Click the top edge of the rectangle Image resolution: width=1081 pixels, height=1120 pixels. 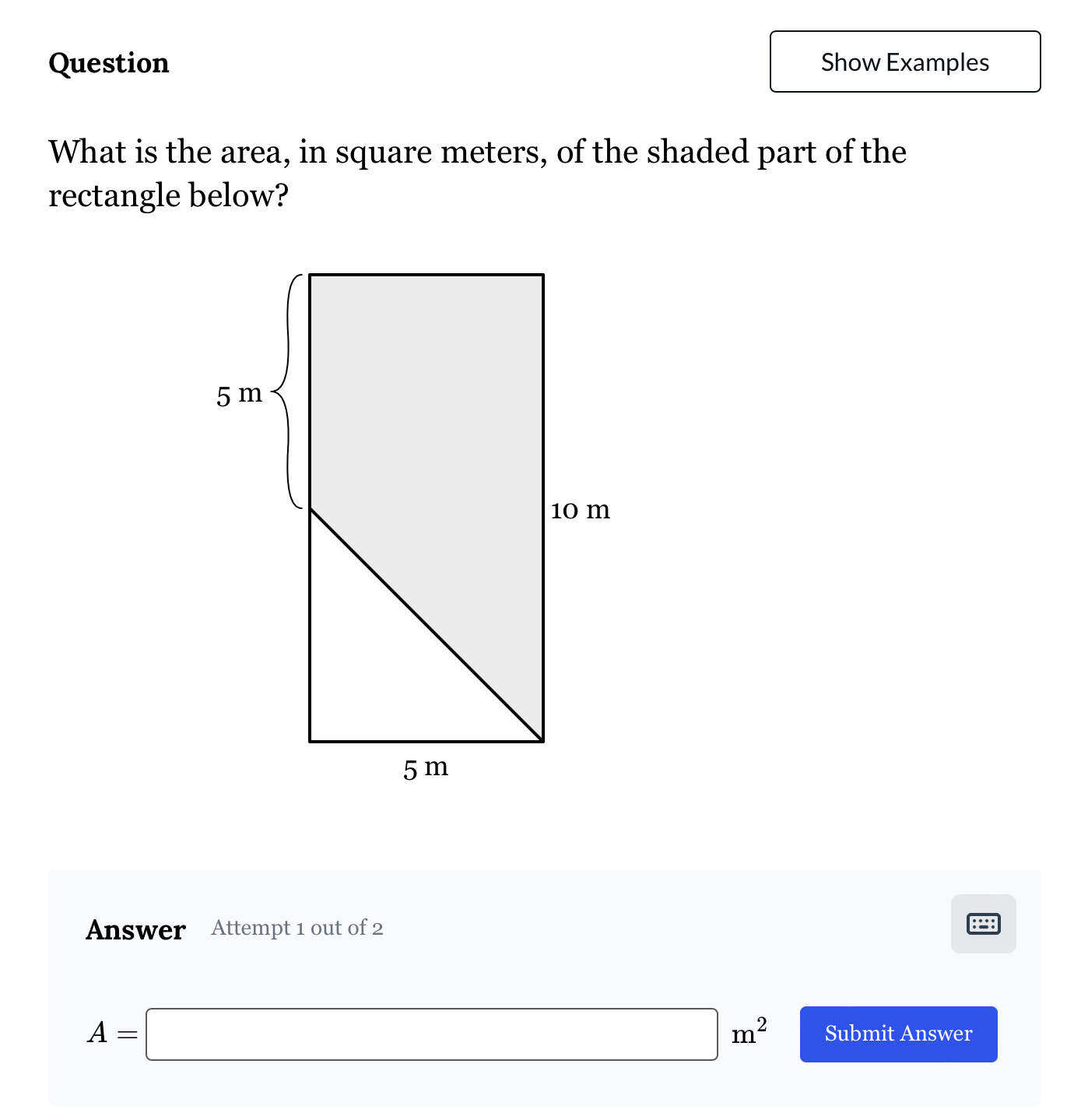pos(426,275)
